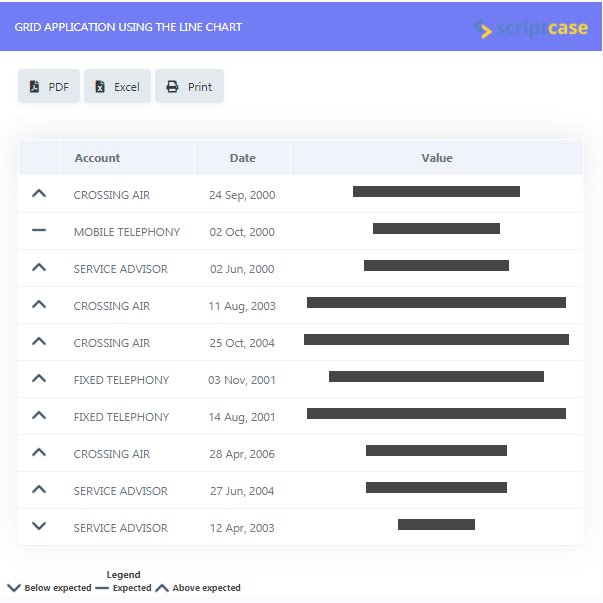
Task: Click the value bar for MOBILE TELEPHONY
Action: [436, 228]
